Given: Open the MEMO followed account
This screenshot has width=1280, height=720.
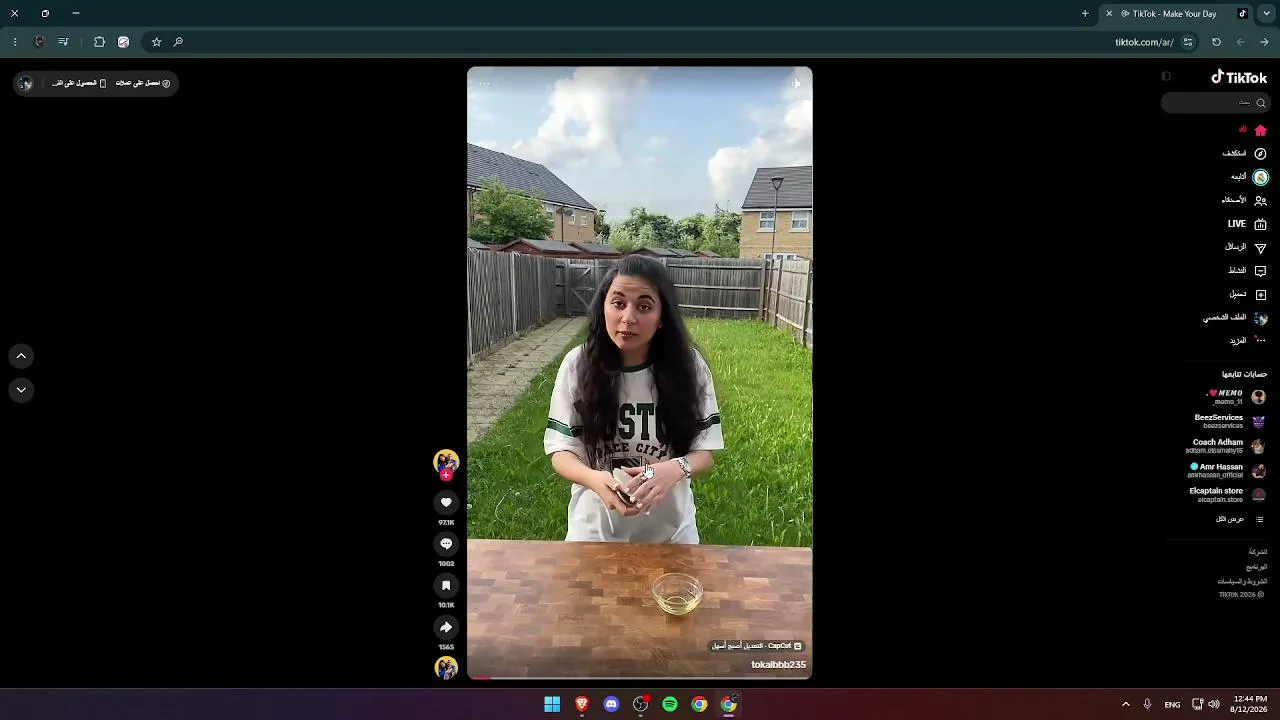Looking at the screenshot, I should coord(1236,397).
